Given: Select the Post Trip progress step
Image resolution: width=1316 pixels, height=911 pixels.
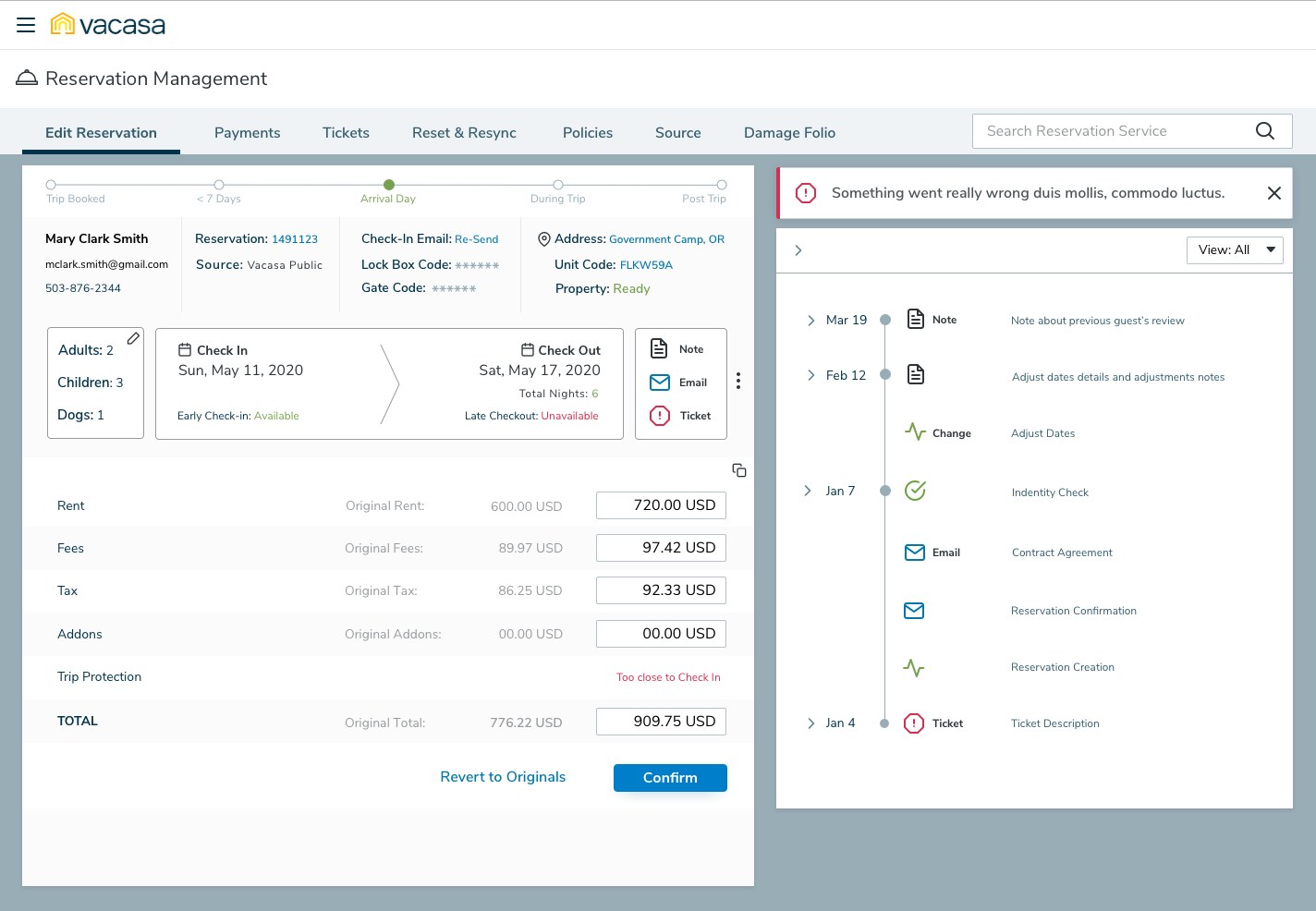Looking at the screenshot, I should (x=722, y=185).
